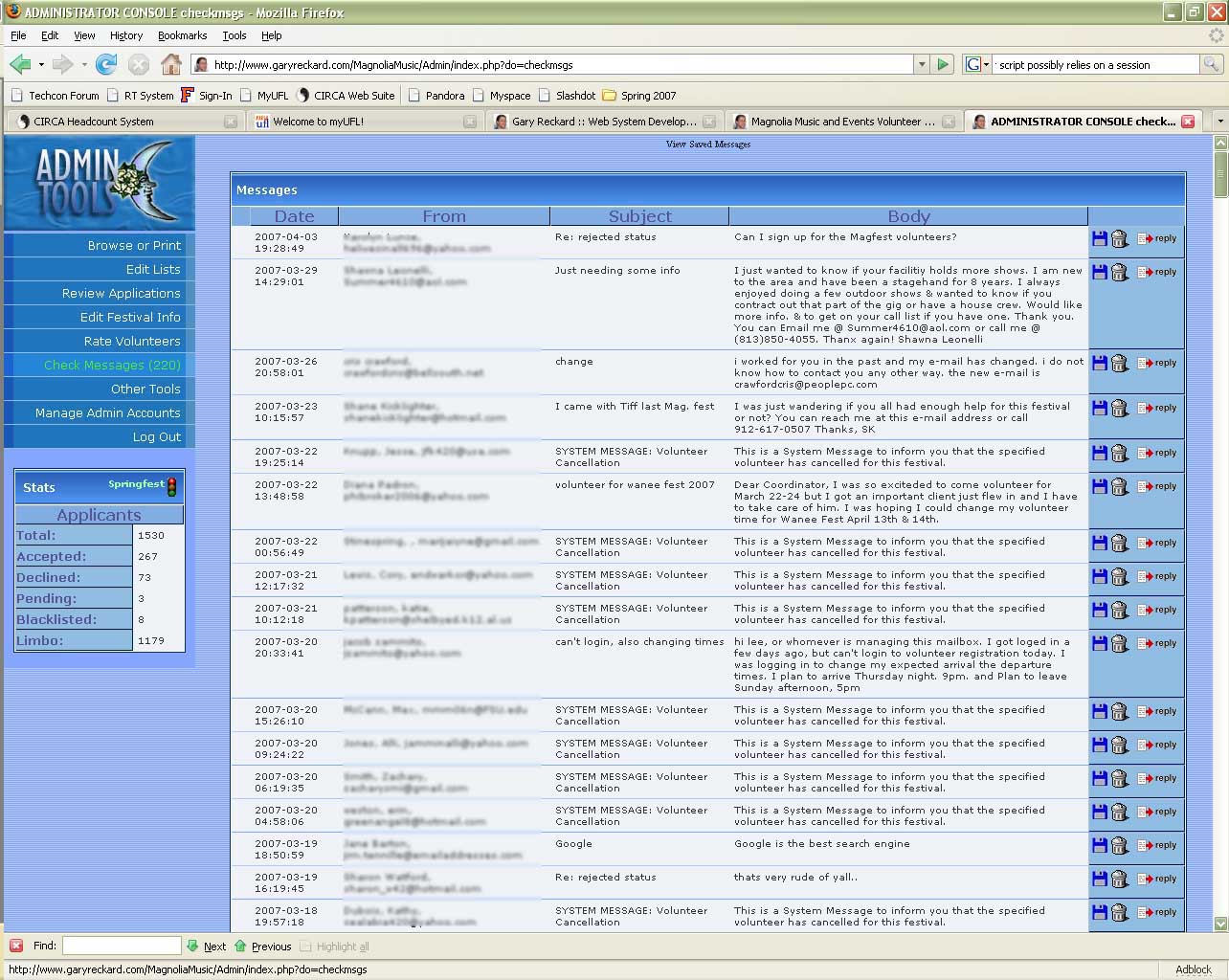The image size is (1229, 980).
Task: Click the green Back arrow
Action: (x=19, y=64)
